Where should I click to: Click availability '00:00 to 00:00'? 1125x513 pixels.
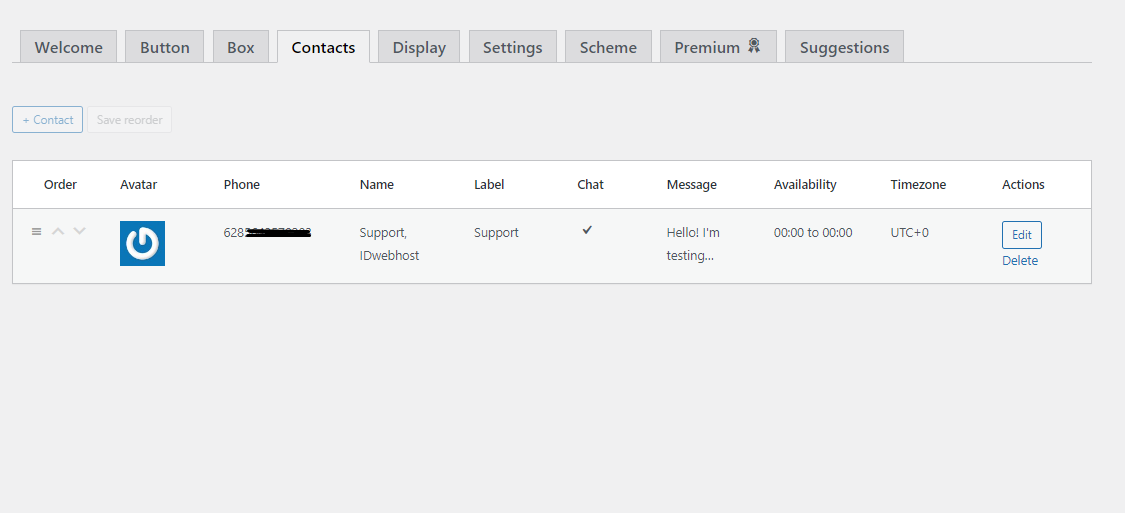coord(813,232)
